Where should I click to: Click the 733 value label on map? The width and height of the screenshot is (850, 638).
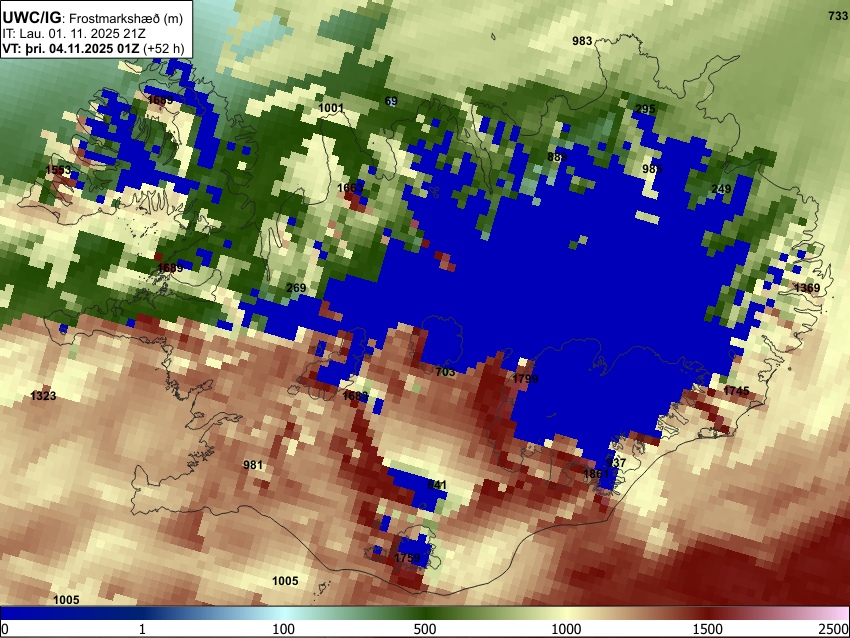(838, 16)
